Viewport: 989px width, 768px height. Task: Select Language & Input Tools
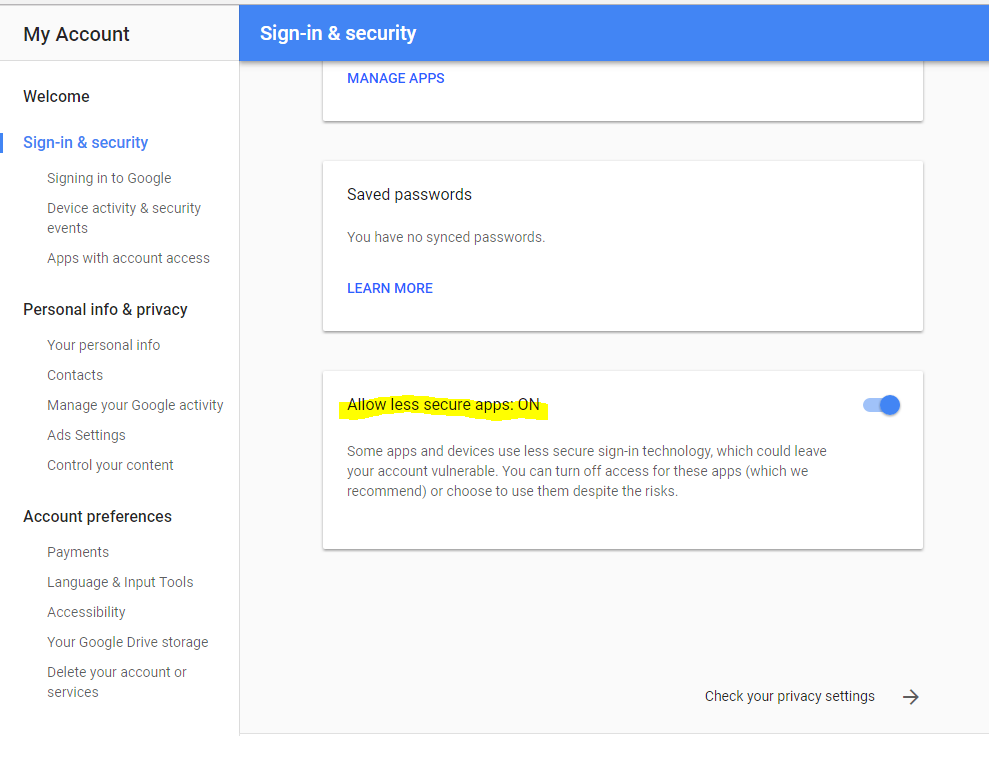[x=120, y=582]
